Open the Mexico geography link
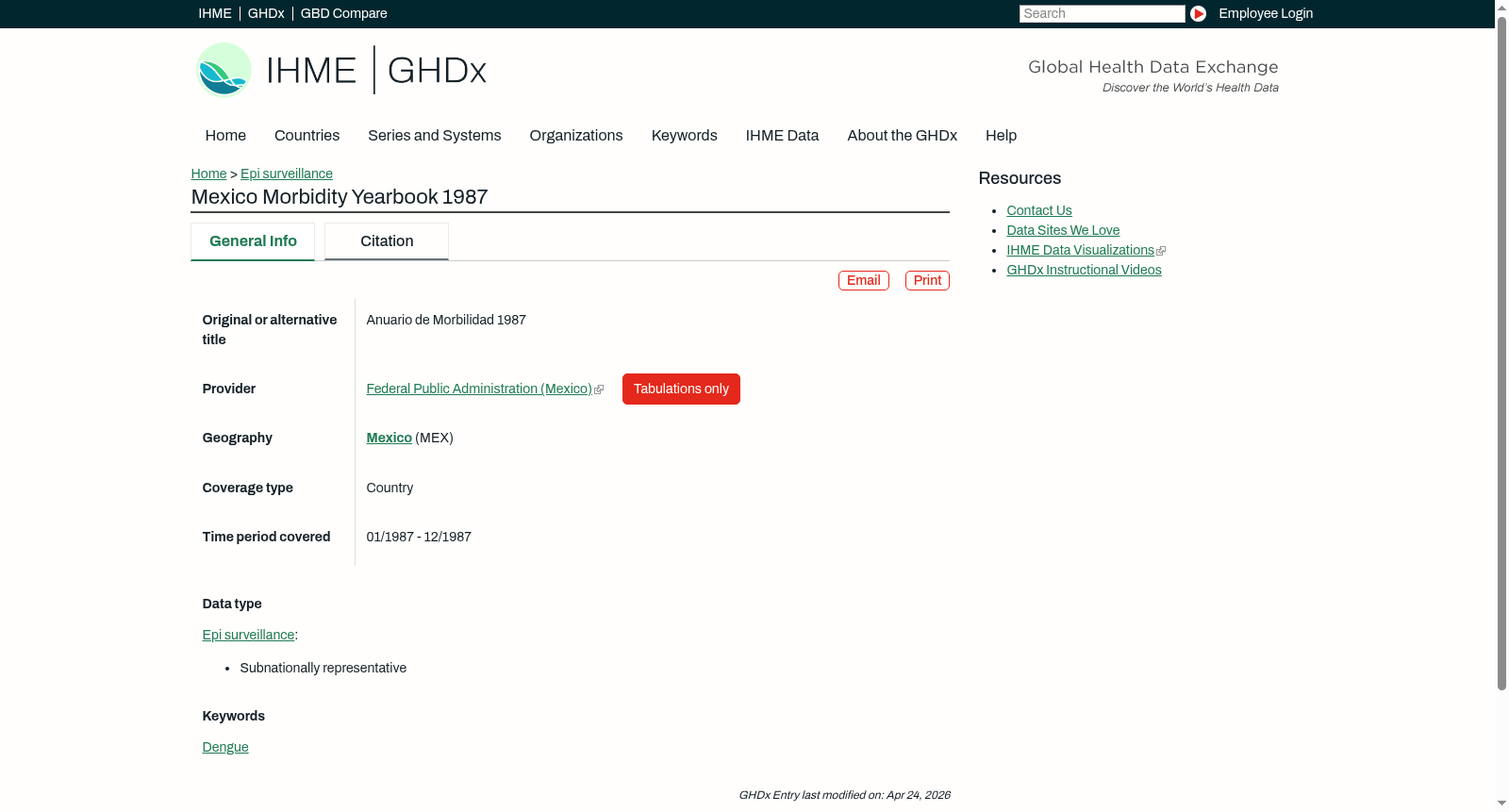The image size is (1509, 812). (390, 438)
